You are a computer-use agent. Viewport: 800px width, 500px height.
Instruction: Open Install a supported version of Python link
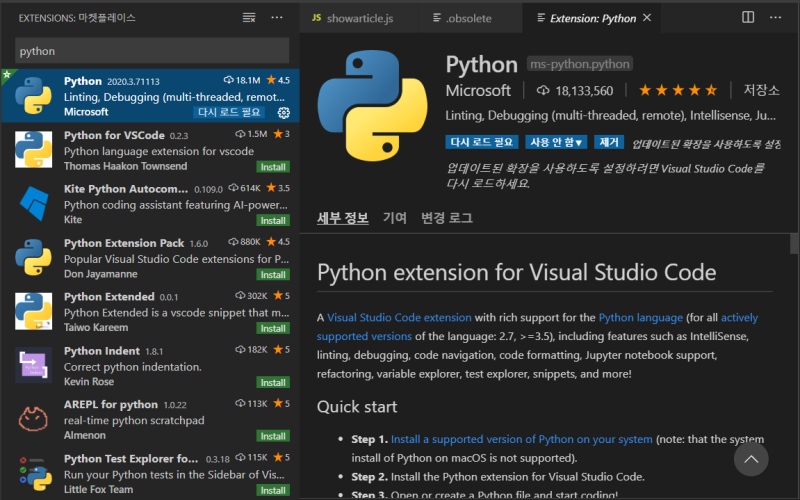coord(521,439)
